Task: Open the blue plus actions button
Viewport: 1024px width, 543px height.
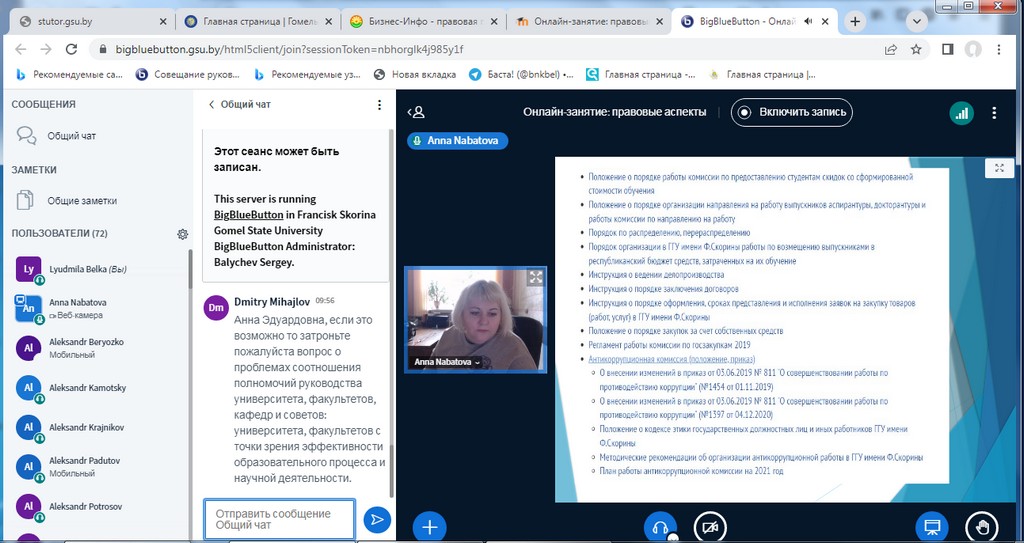Action: [x=430, y=526]
